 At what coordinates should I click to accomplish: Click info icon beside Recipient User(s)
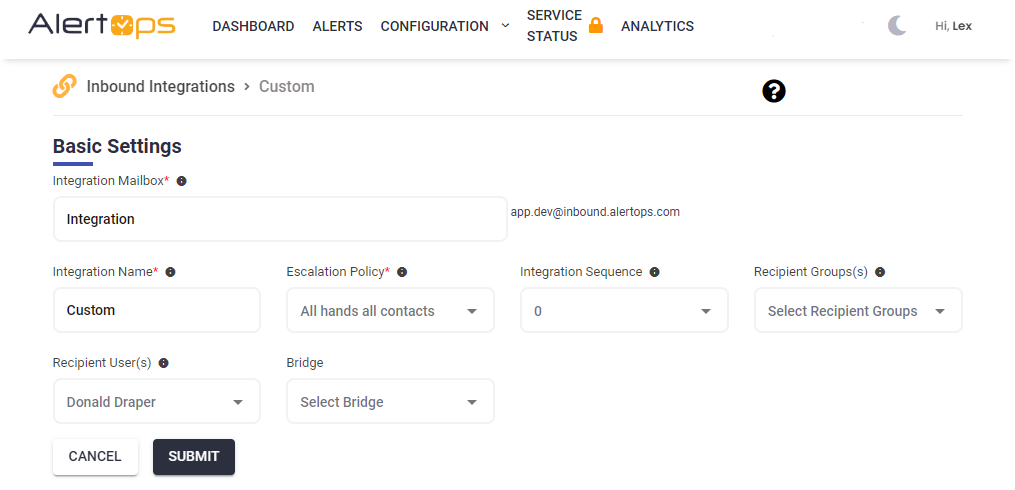coord(163,363)
